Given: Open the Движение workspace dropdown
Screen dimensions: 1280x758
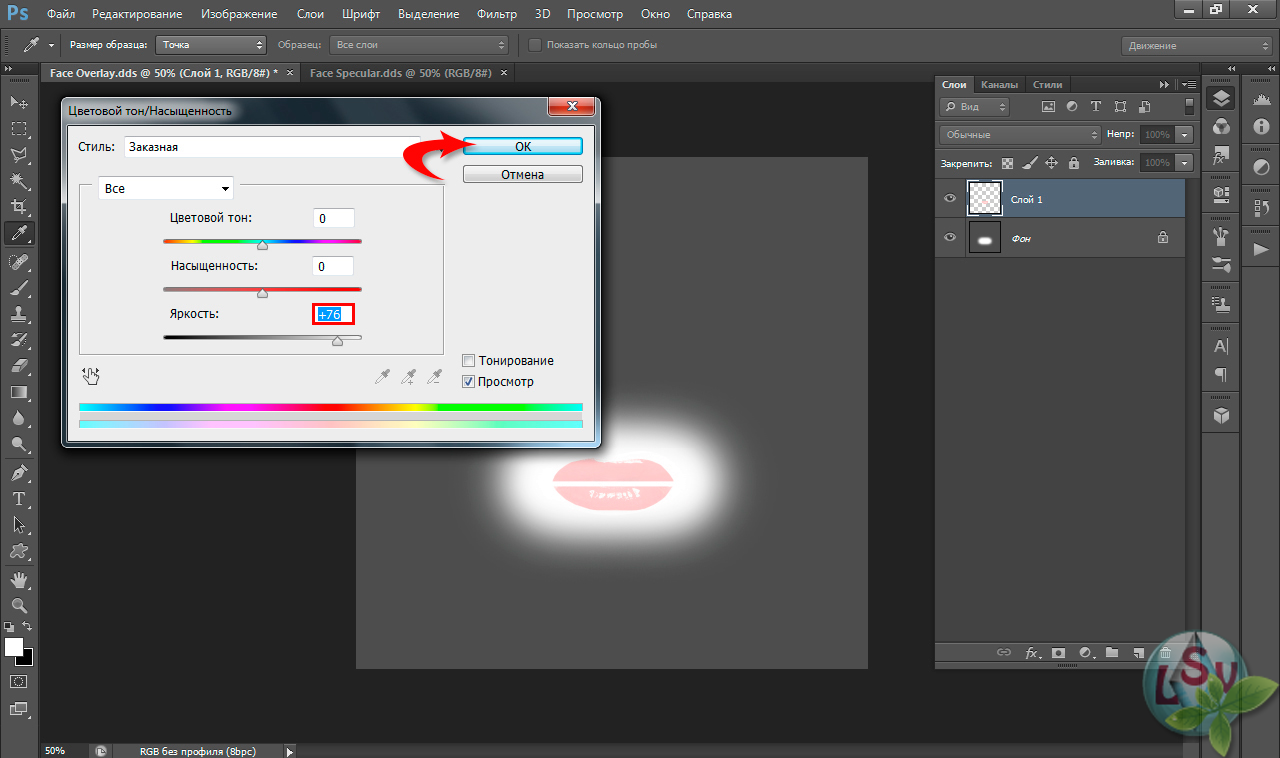Looking at the screenshot, I should 1196,46.
